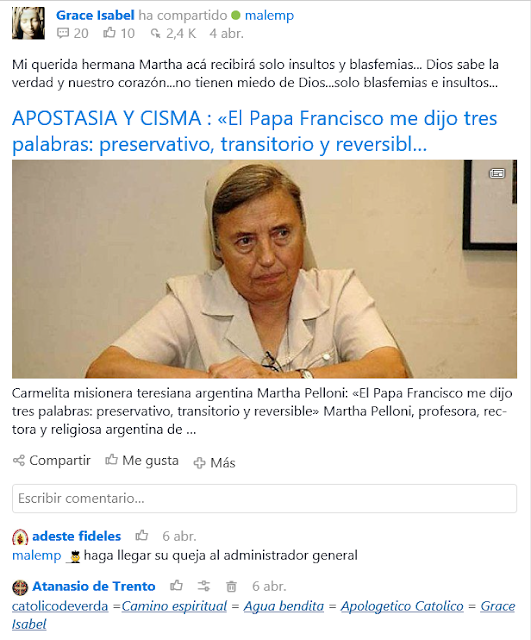The image size is (531, 640).
Task: Open the APOSTASIA Y CISMA article headline
Action: pos(255,131)
